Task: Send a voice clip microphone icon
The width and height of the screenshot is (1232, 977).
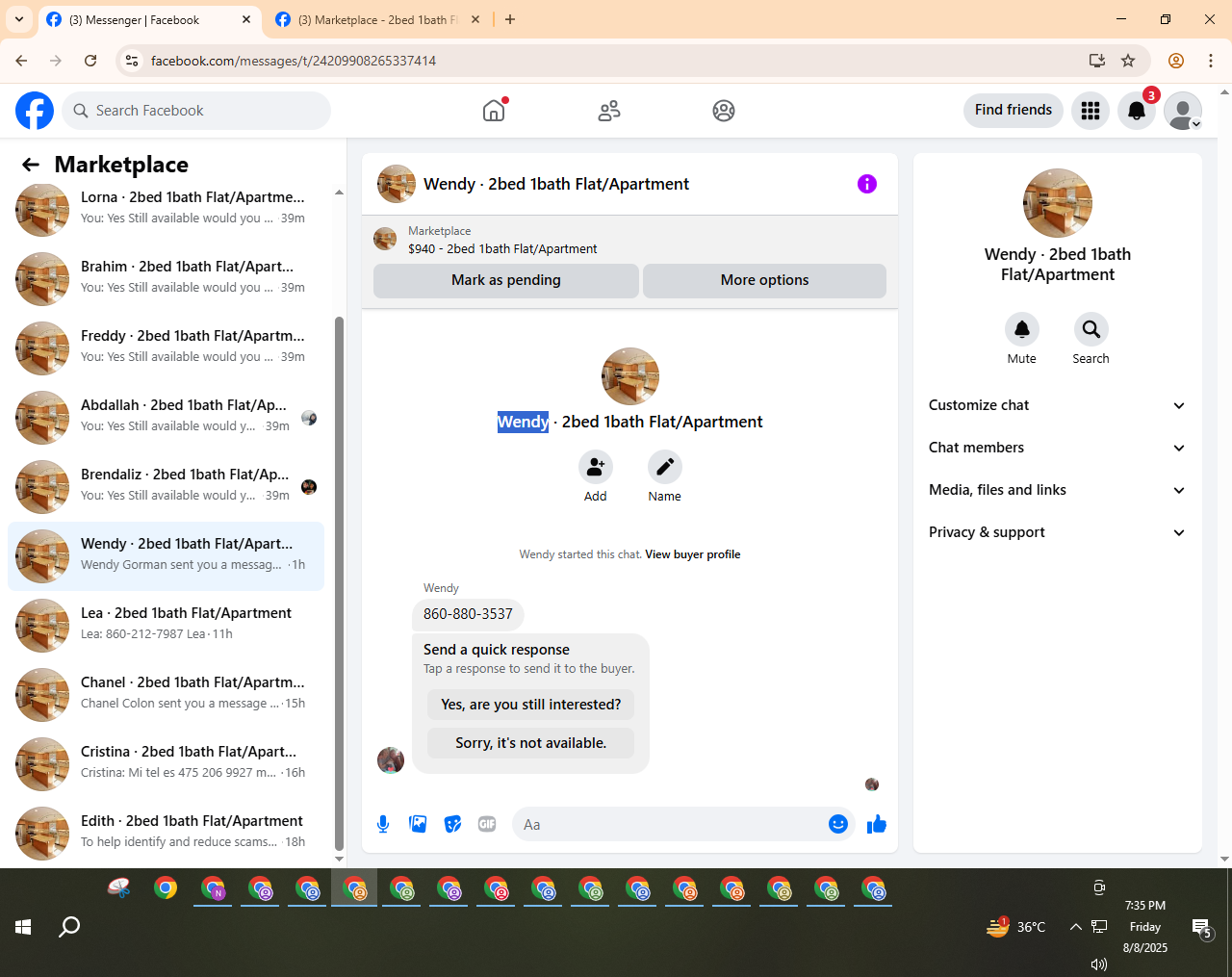Action: (383, 824)
